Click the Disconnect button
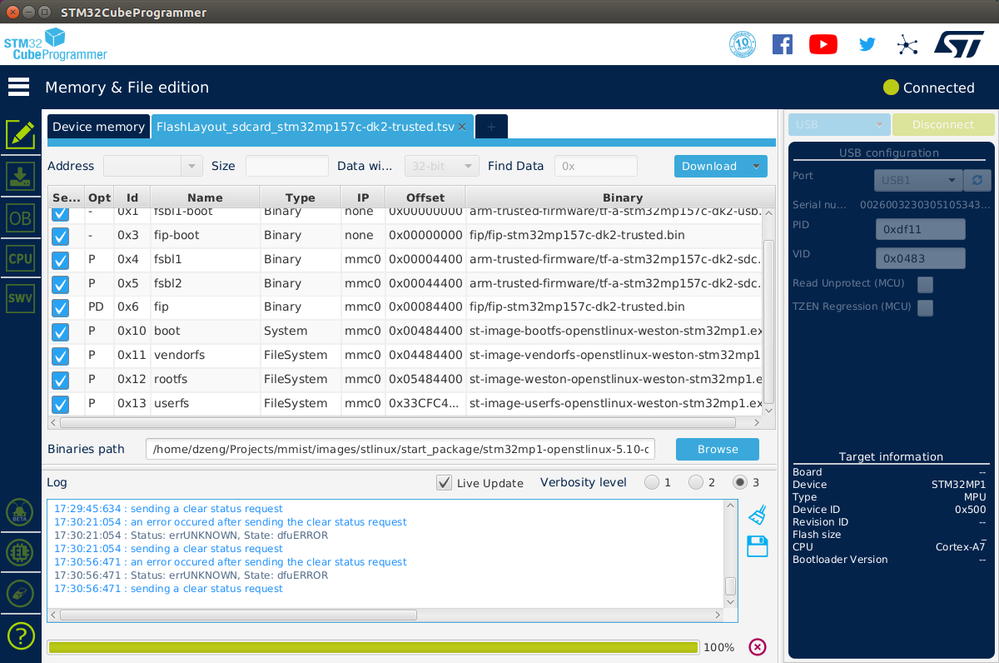This screenshot has width=999, height=663. click(x=943, y=125)
